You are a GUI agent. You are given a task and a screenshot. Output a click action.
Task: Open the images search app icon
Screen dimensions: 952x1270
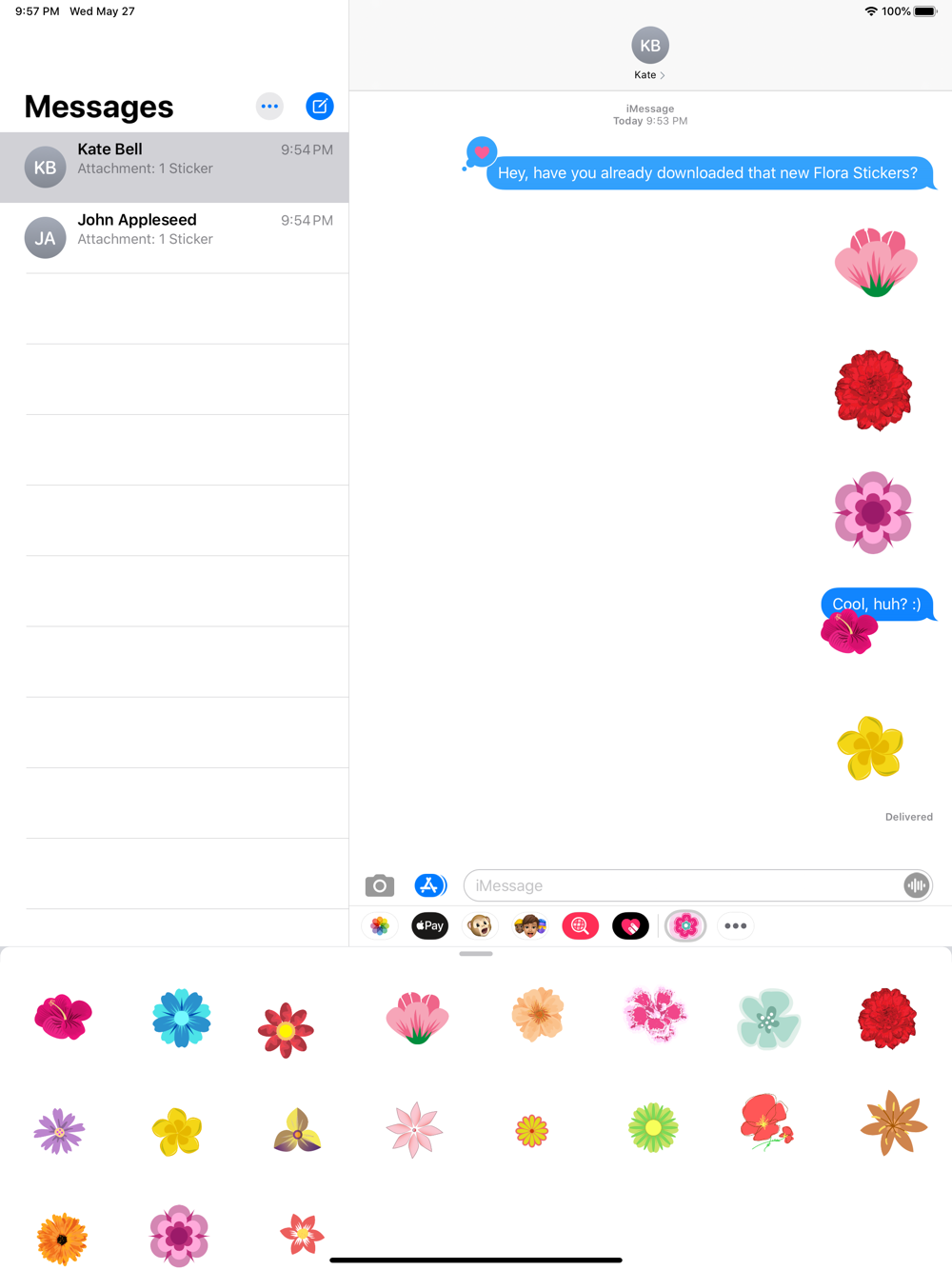[580, 925]
